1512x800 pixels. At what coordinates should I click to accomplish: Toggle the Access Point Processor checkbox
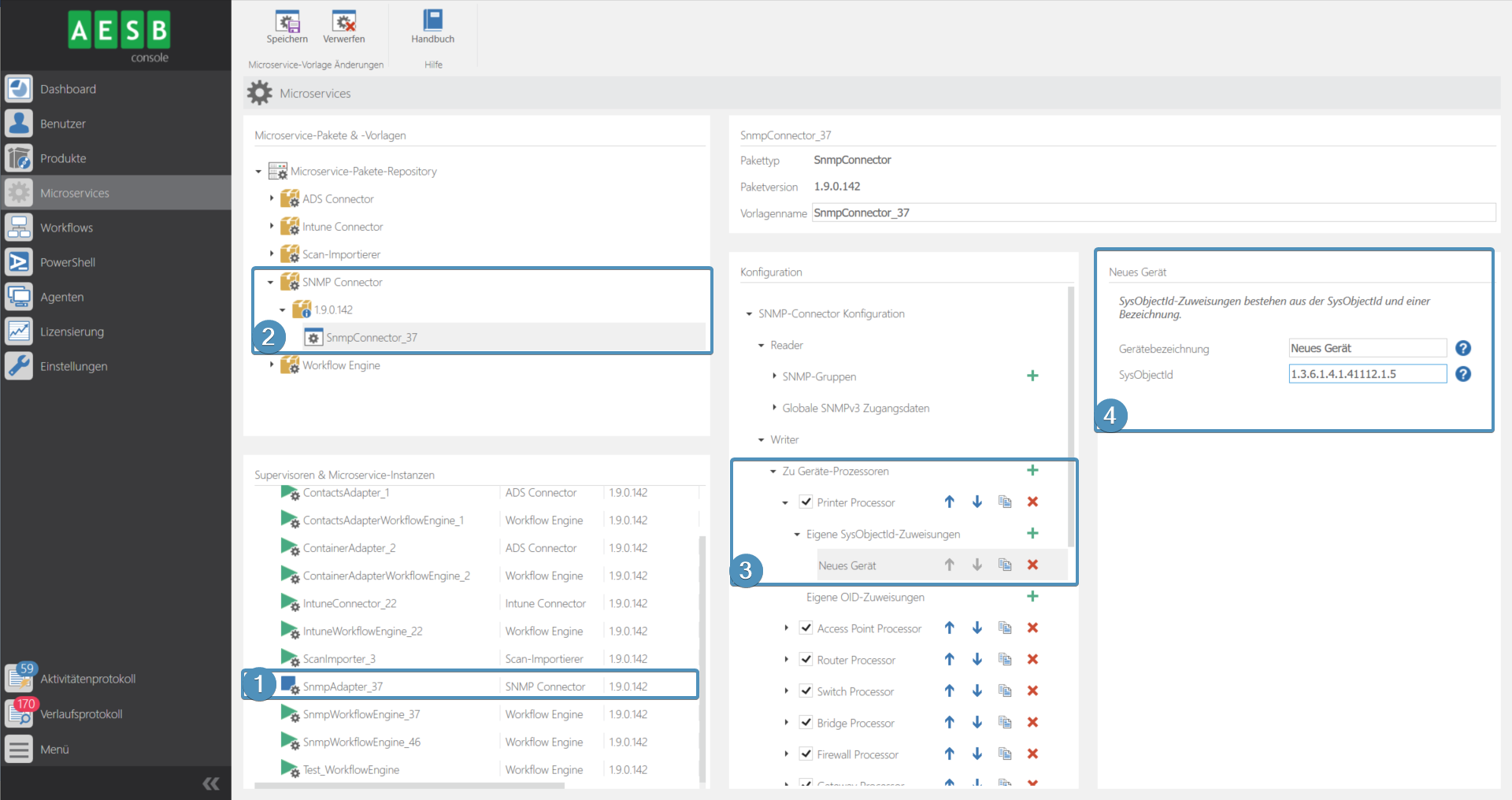(x=806, y=628)
